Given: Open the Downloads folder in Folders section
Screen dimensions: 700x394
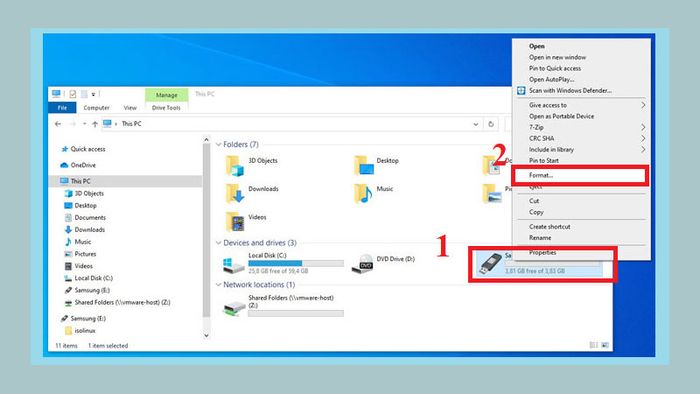Looking at the screenshot, I should pos(234,194).
